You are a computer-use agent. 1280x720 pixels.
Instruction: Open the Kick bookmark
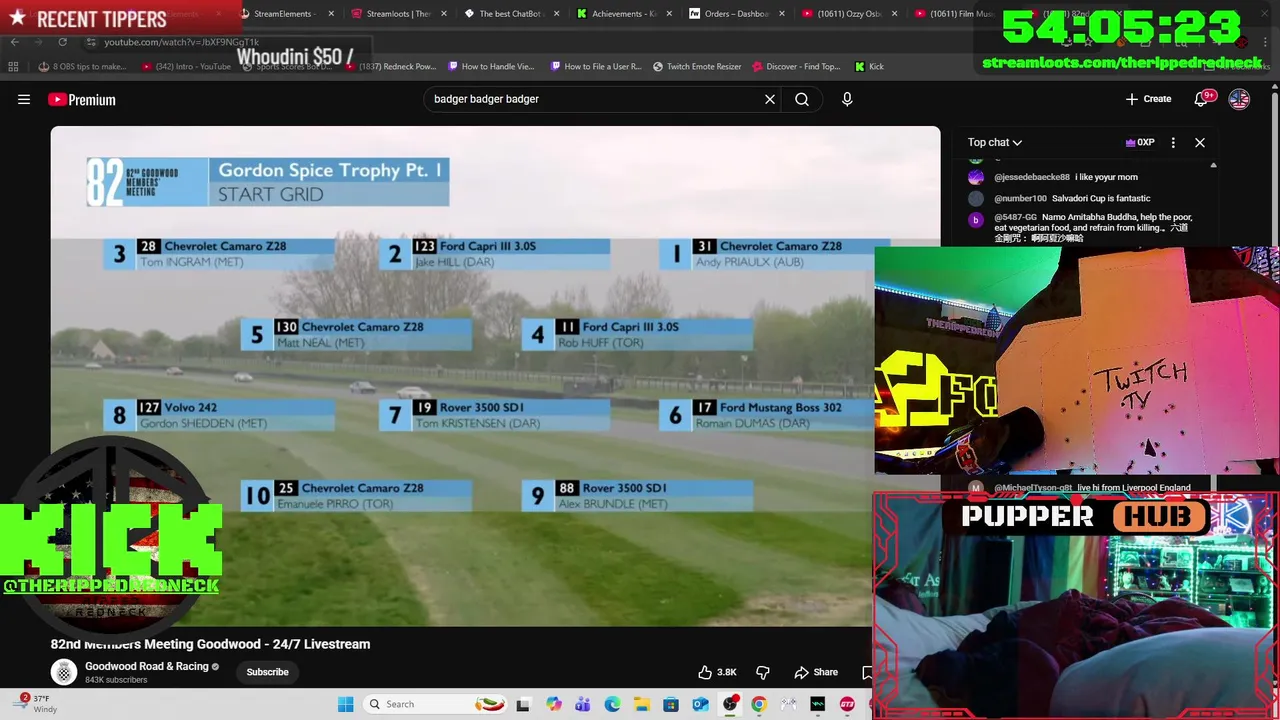point(869,66)
